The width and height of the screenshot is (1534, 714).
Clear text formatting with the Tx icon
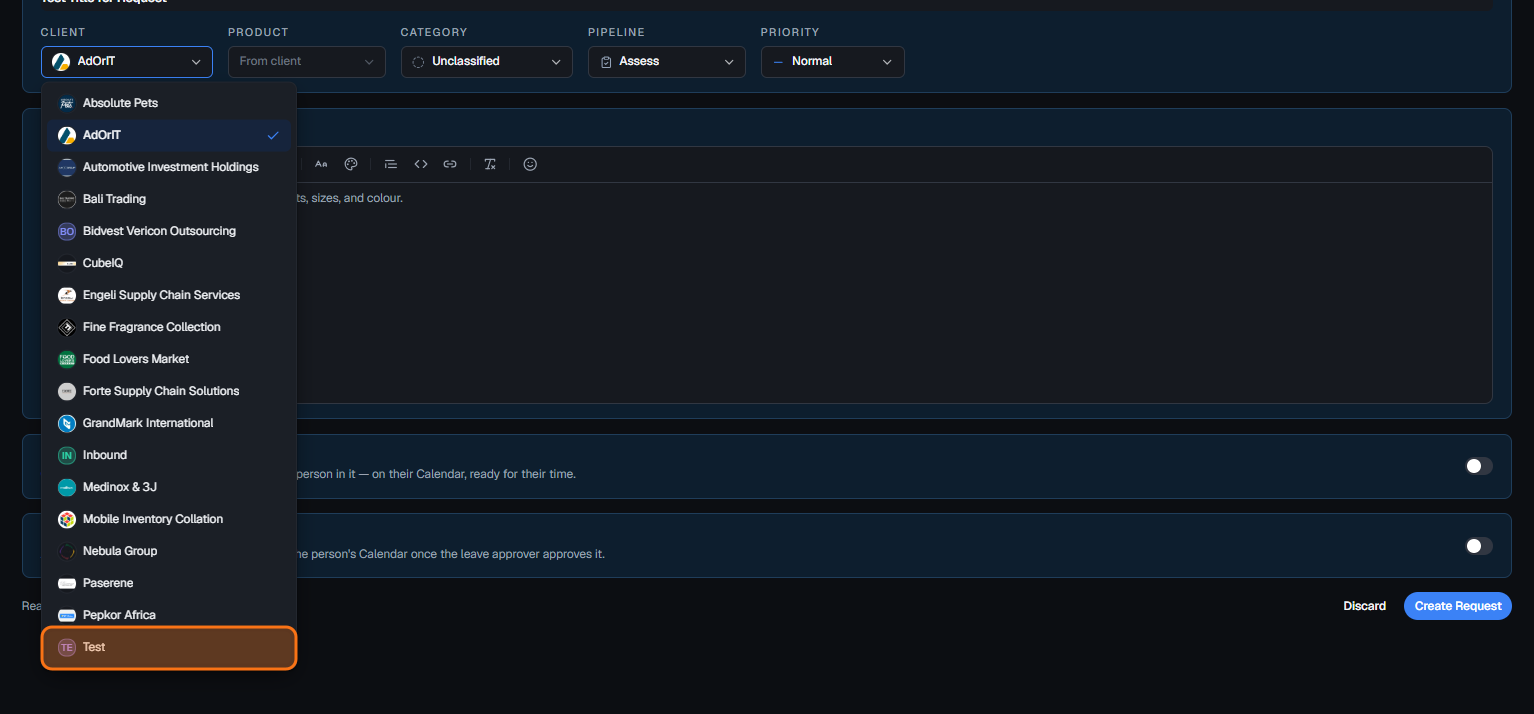click(x=490, y=164)
